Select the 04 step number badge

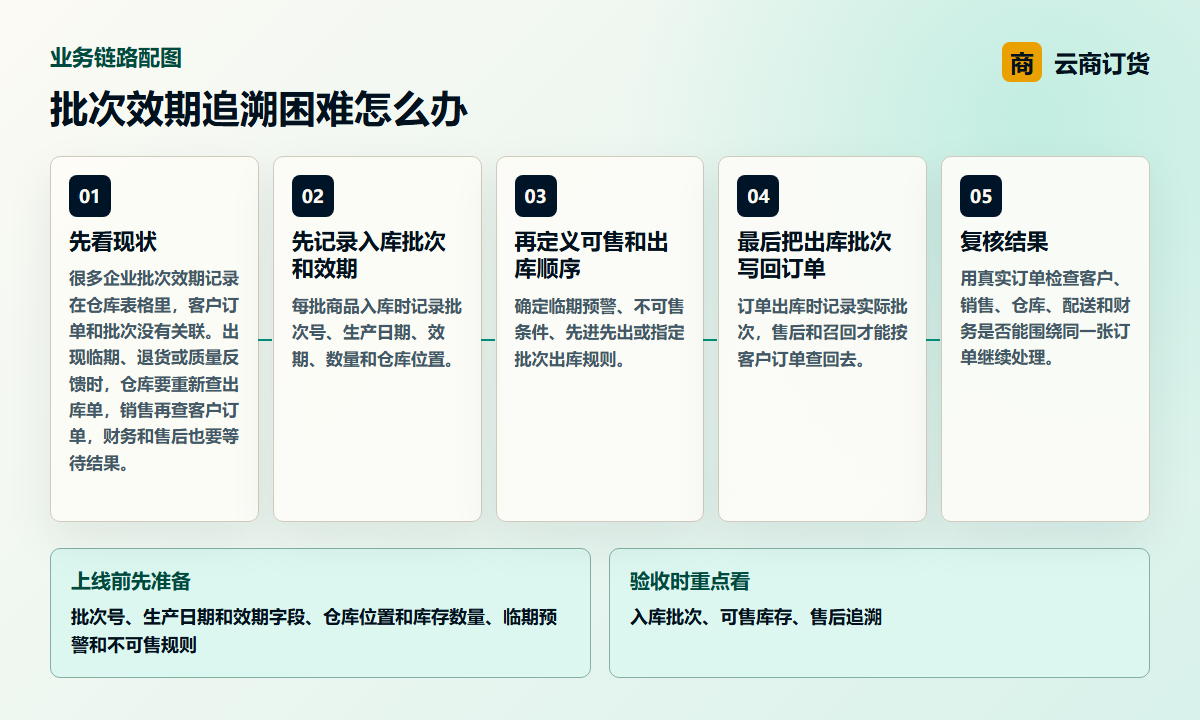click(x=758, y=196)
